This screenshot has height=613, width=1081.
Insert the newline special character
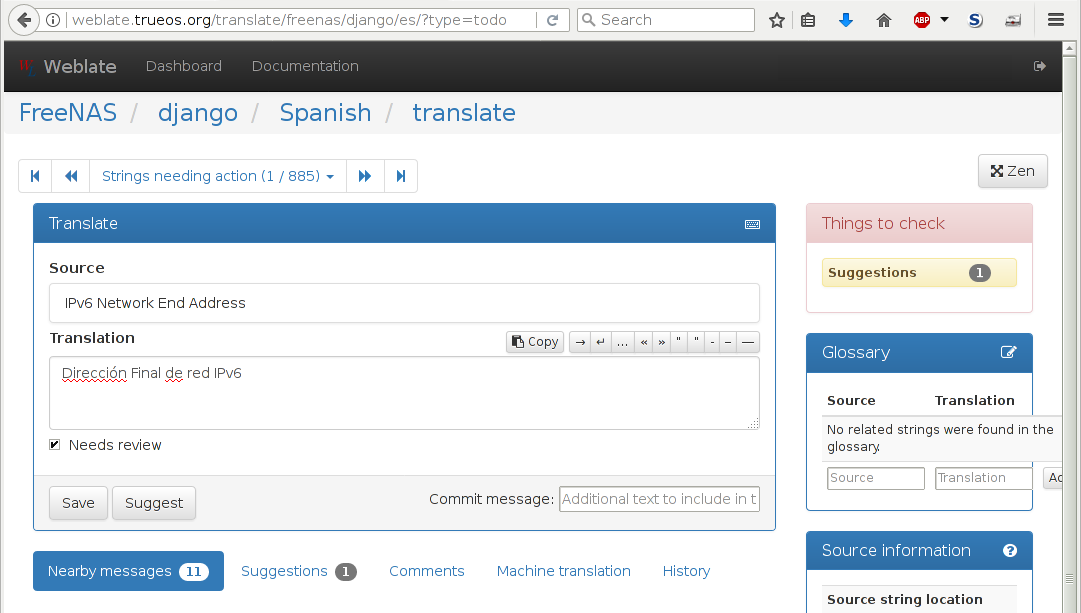(x=601, y=341)
